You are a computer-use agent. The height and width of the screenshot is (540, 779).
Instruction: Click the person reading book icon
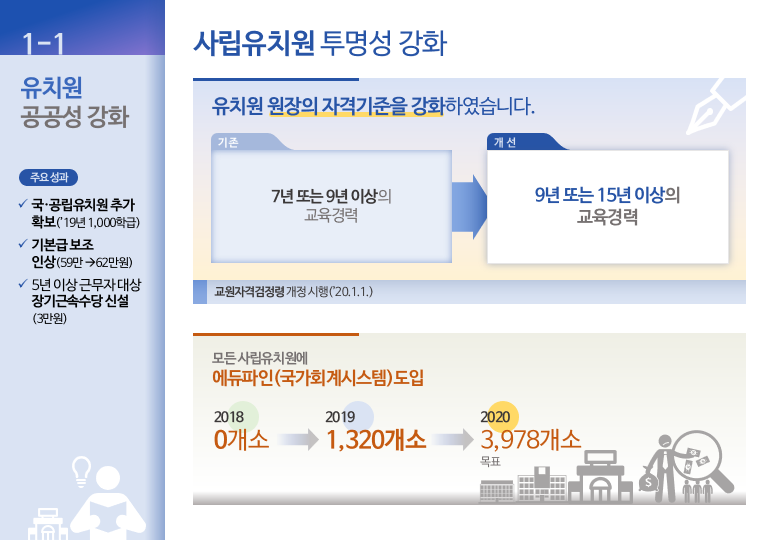108,502
